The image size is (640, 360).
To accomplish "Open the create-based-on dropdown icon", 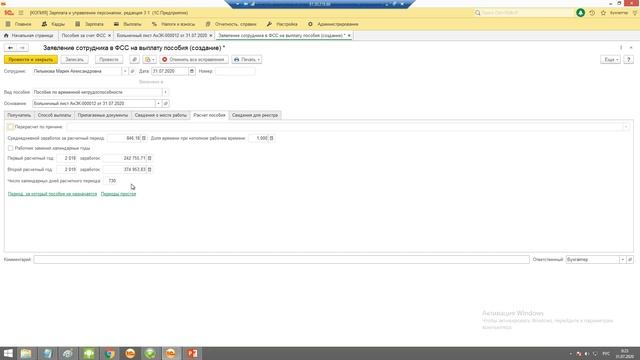I will pos(149,60).
